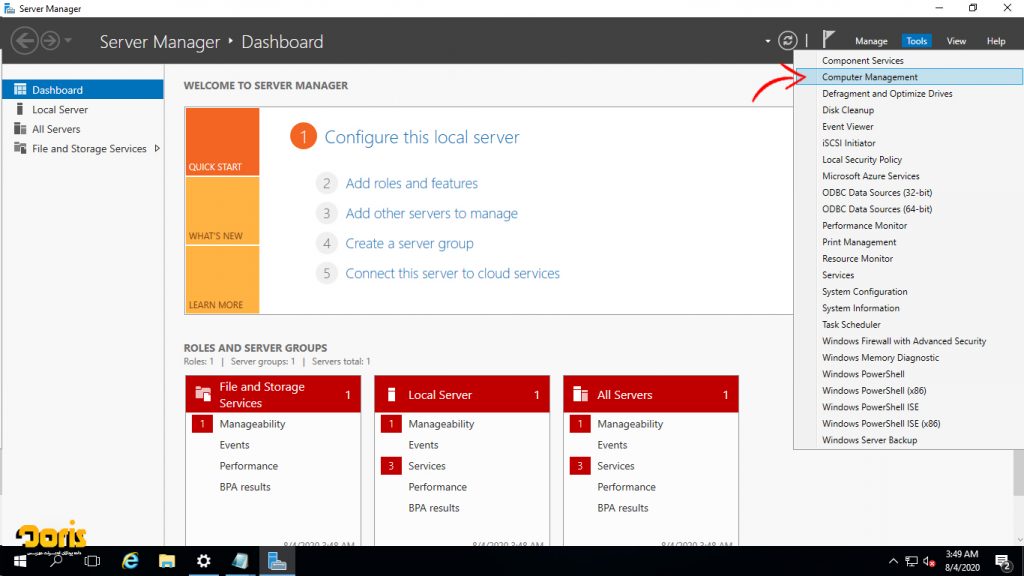1024x576 pixels.
Task: Open Manageability in Local Server tile
Action: 441,424
